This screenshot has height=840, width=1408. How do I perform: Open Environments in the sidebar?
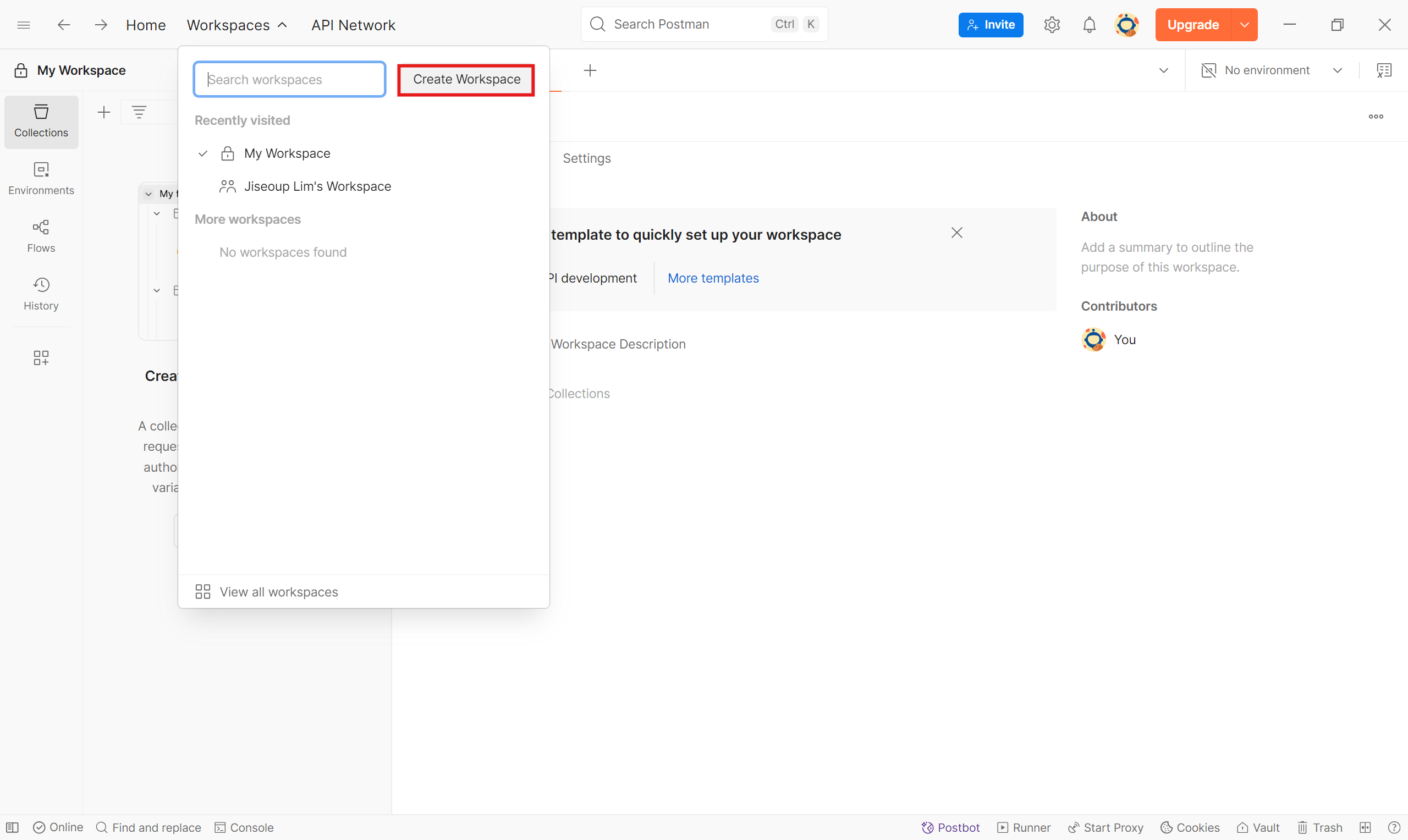tap(41, 179)
